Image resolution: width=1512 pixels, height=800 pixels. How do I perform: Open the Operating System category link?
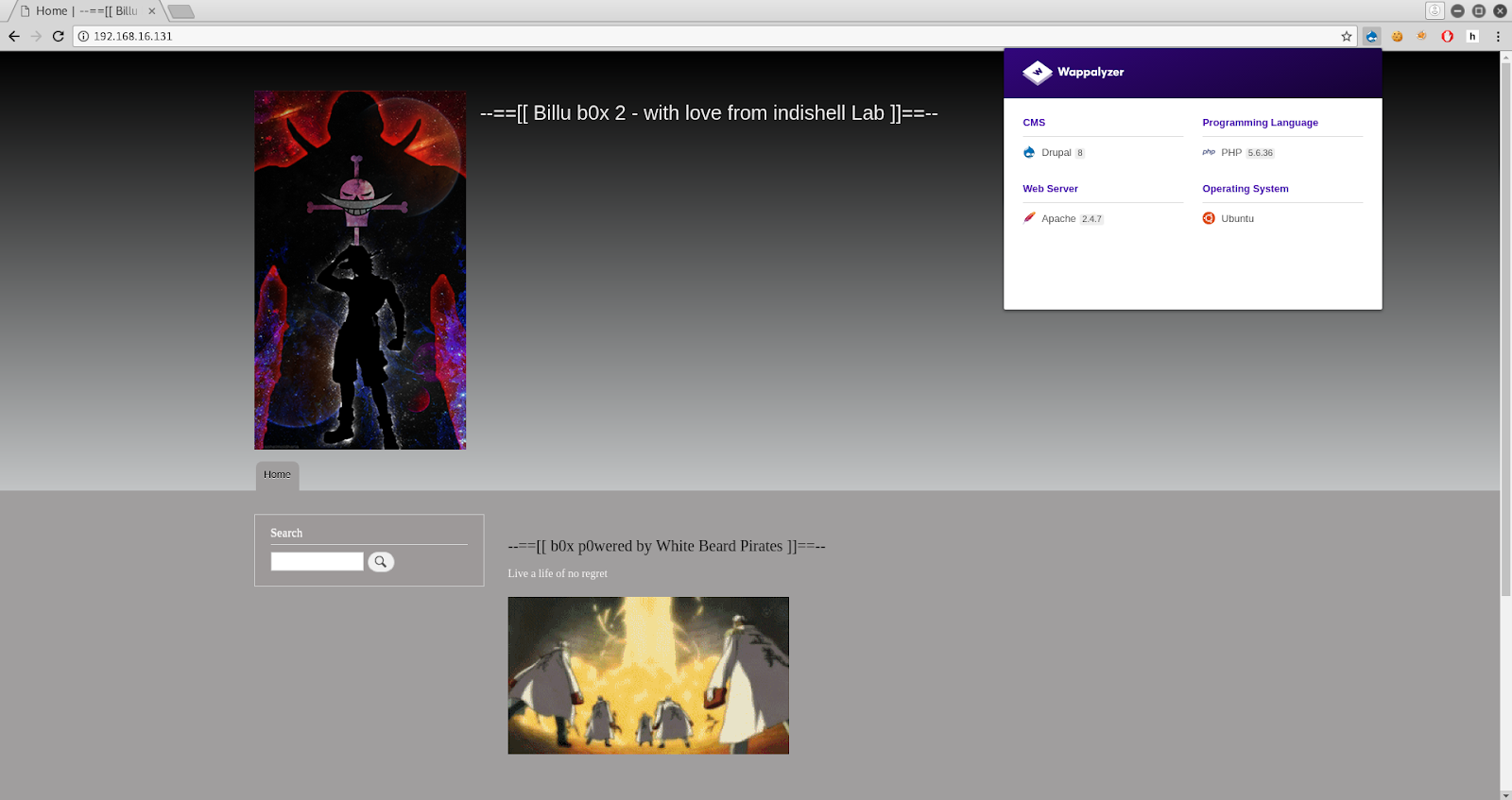(x=1246, y=189)
